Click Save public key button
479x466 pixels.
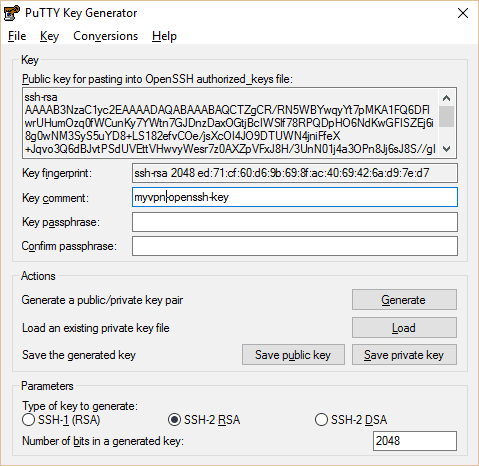click(x=293, y=355)
